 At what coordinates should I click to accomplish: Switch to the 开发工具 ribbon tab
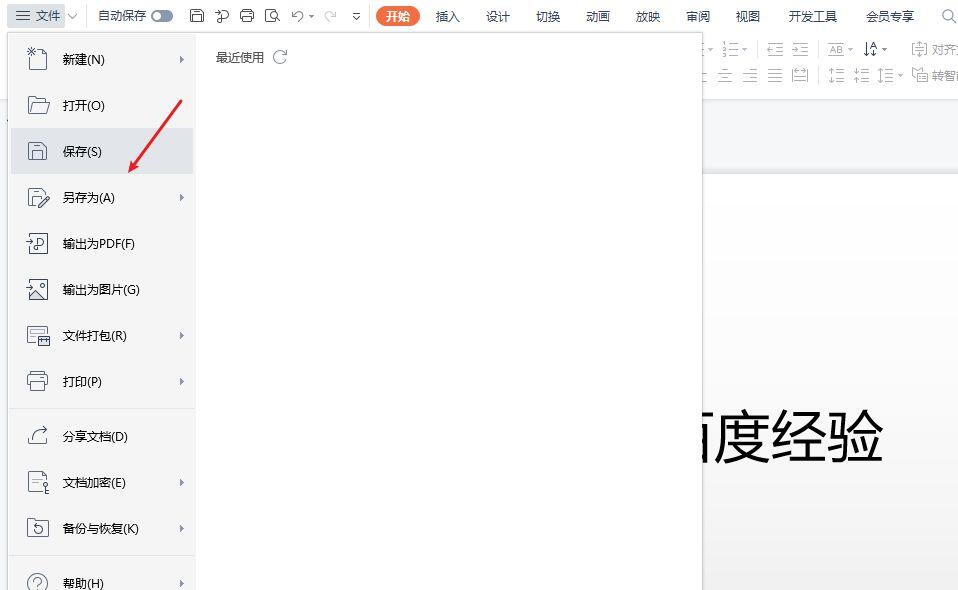pos(813,16)
